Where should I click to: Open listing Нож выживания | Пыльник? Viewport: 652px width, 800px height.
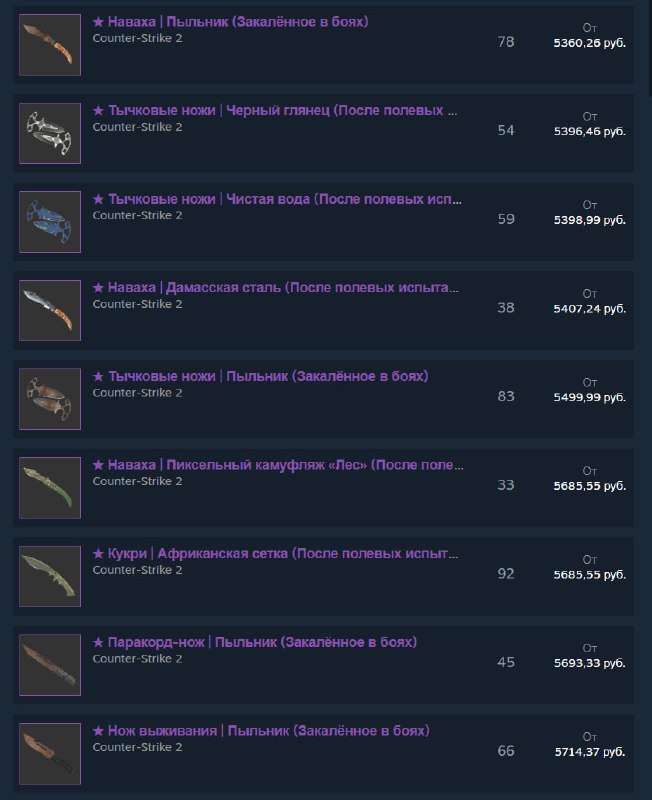coord(261,731)
